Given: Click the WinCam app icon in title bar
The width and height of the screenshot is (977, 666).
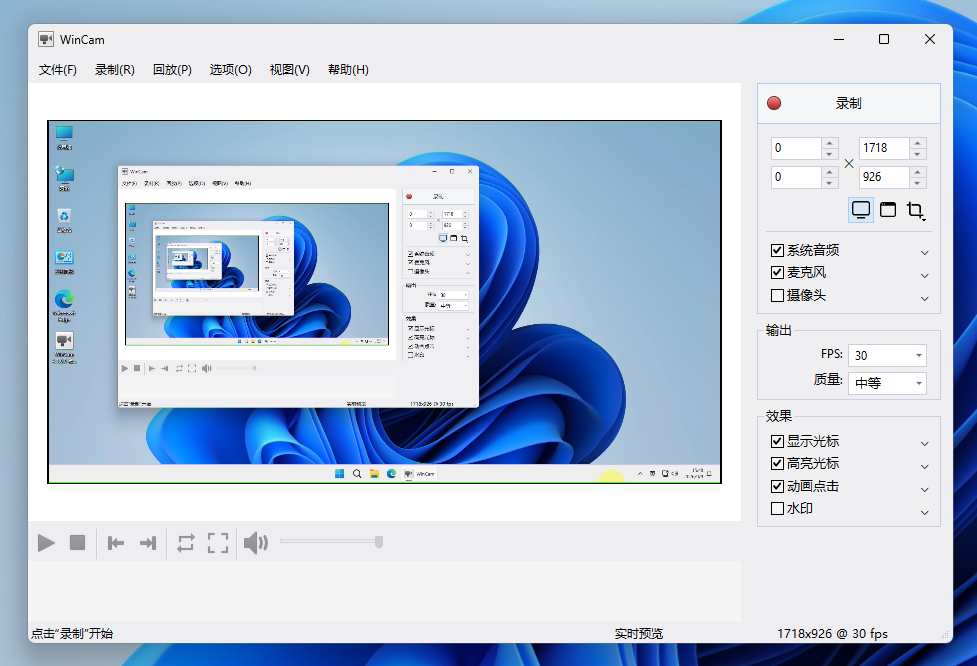Looking at the screenshot, I should pyautogui.click(x=45, y=39).
